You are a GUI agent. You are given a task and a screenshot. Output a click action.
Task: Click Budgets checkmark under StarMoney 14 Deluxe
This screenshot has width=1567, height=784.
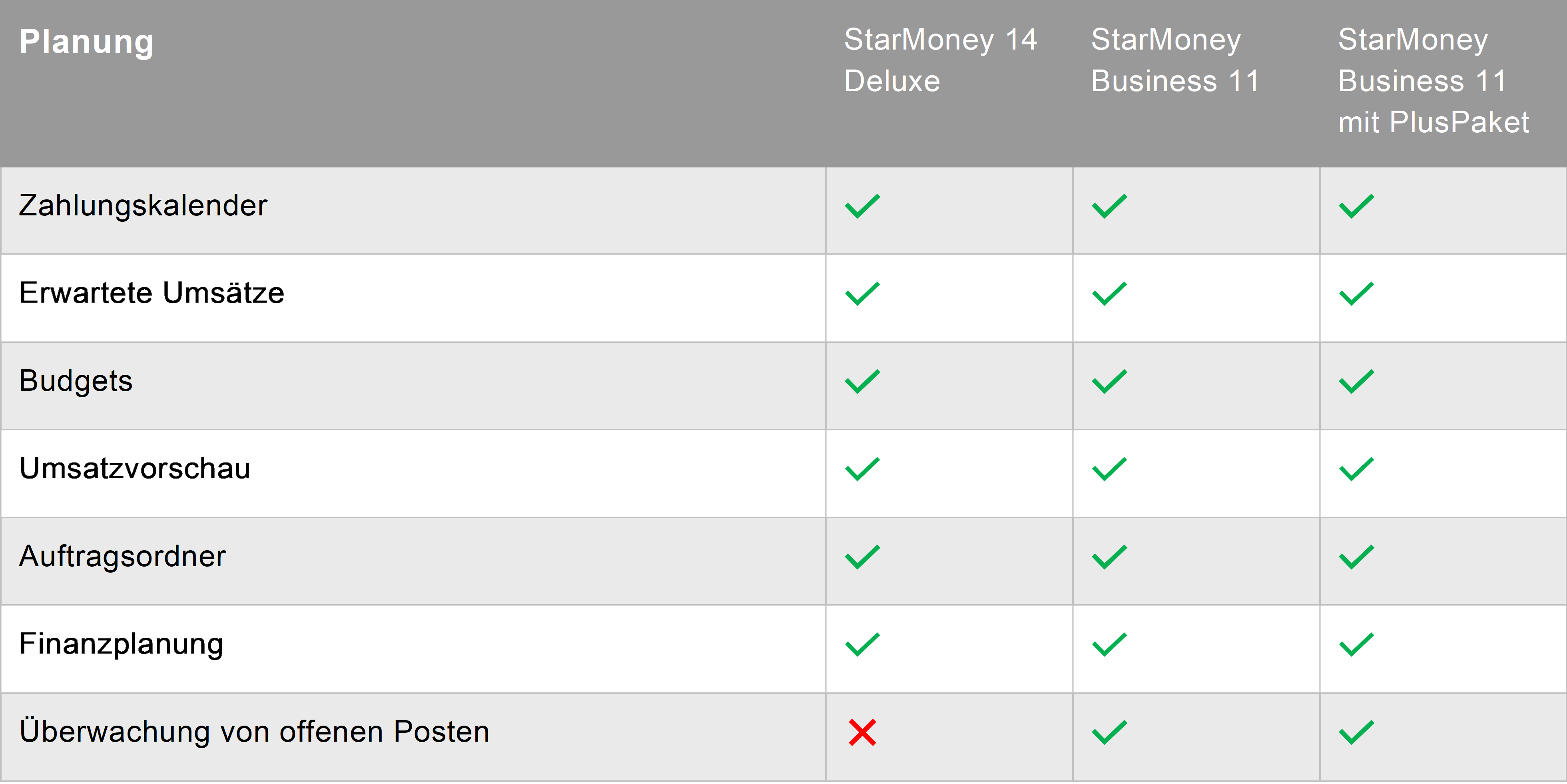[862, 381]
